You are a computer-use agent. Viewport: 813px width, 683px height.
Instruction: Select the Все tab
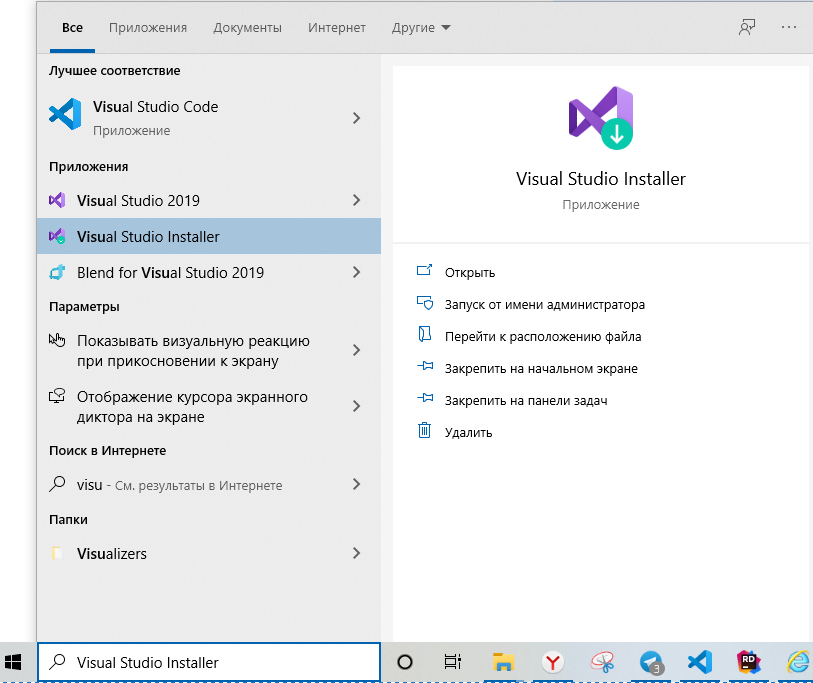[x=72, y=27]
